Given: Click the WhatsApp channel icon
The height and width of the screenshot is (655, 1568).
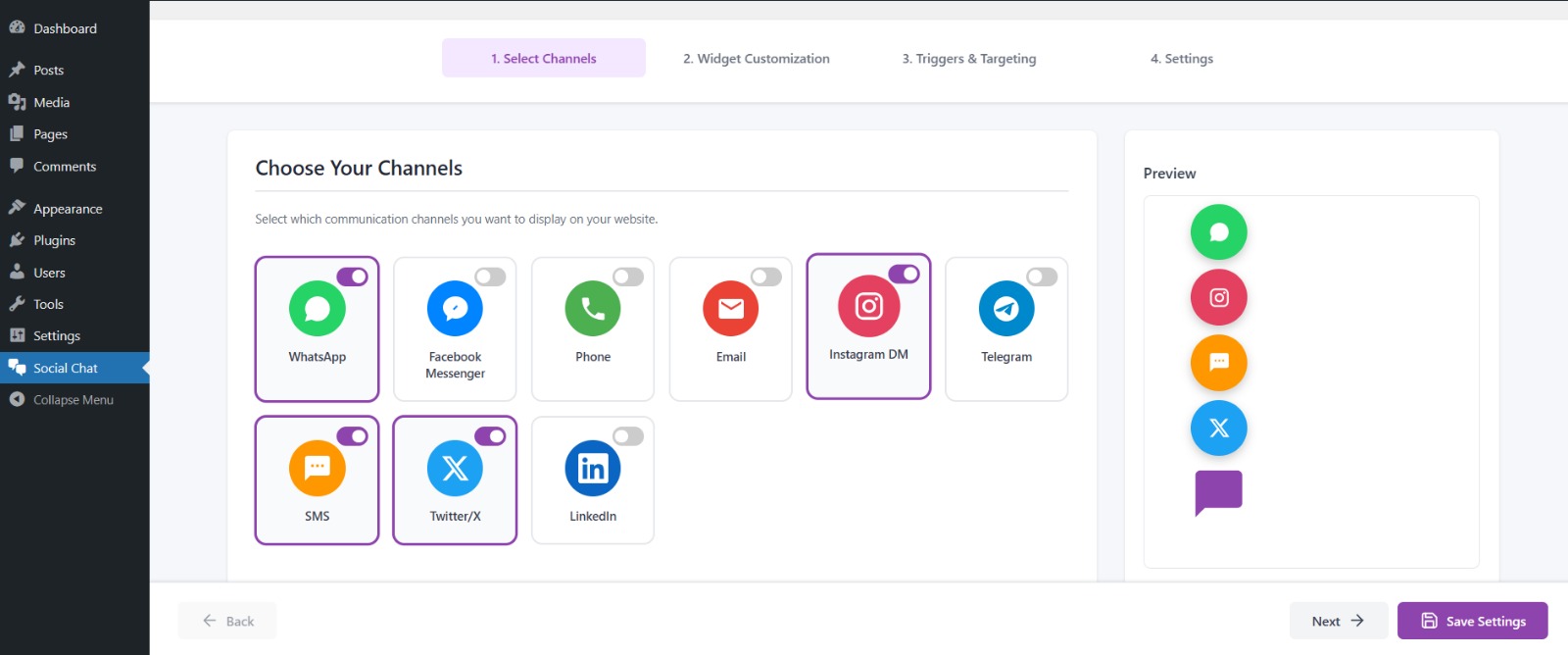Looking at the screenshot, I should (317, 309).
